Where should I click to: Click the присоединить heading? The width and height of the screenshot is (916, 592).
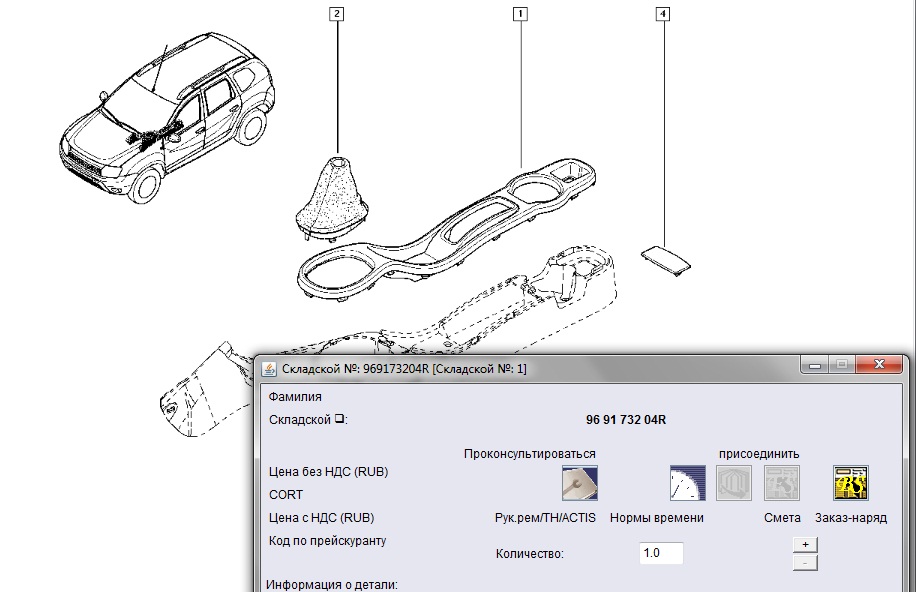point(759,454)
